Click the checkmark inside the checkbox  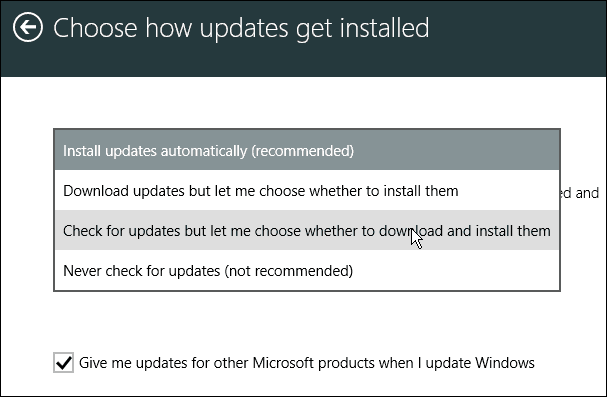tap(63, 363)
